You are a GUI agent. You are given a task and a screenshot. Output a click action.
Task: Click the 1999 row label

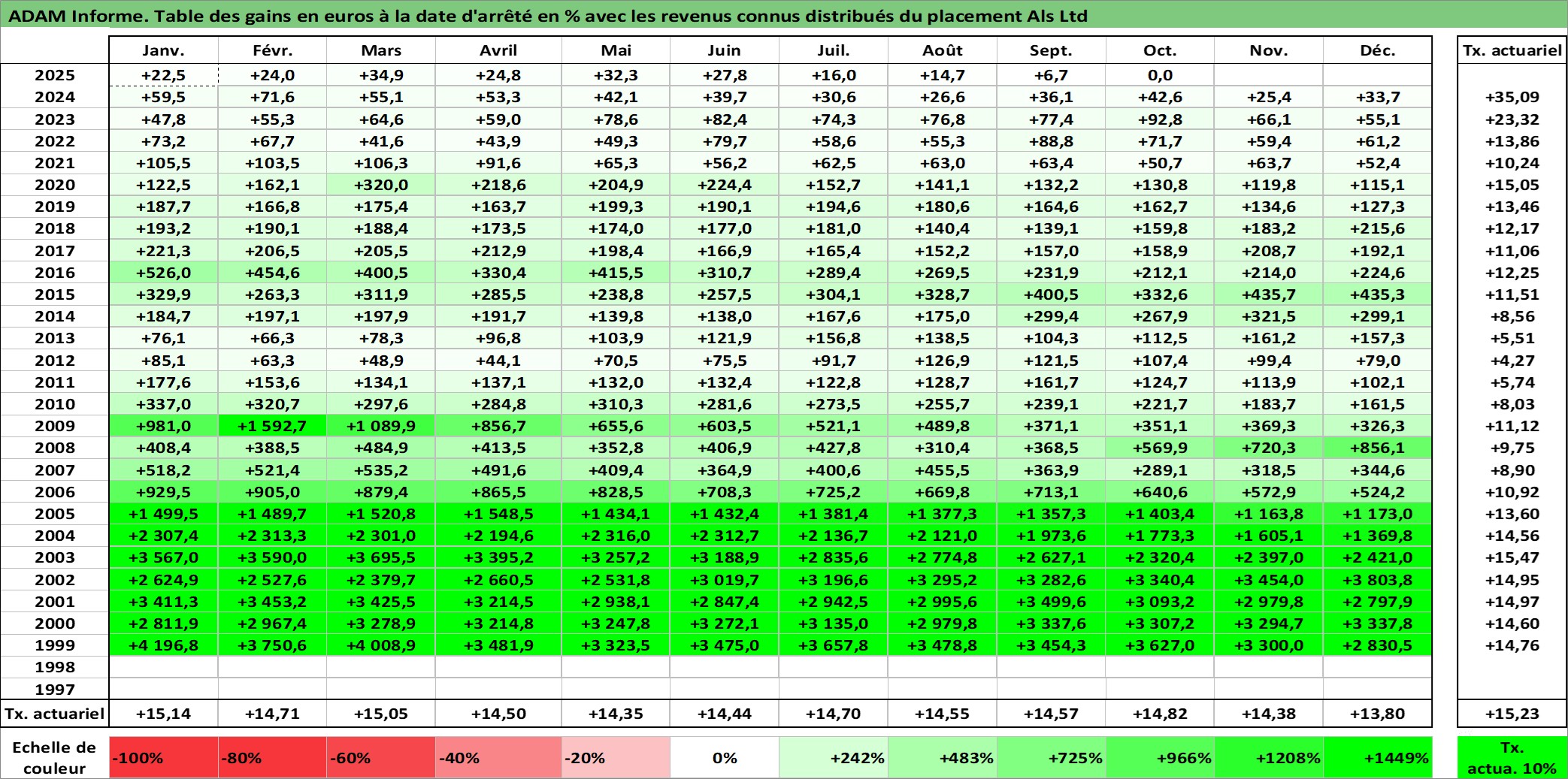[55, 645]
